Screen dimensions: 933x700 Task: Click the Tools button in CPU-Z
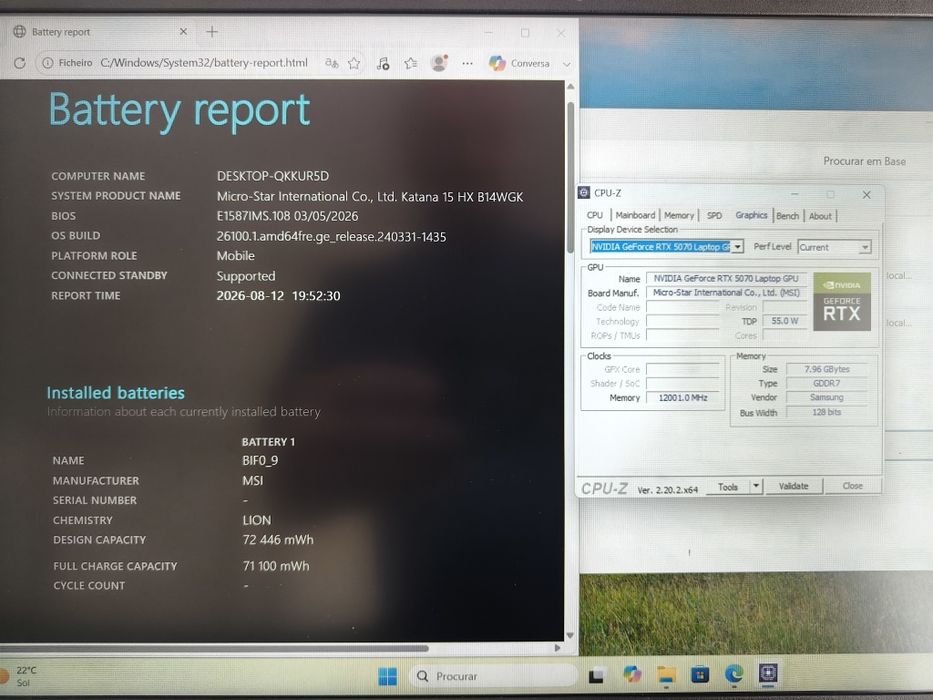coord(728,487)
